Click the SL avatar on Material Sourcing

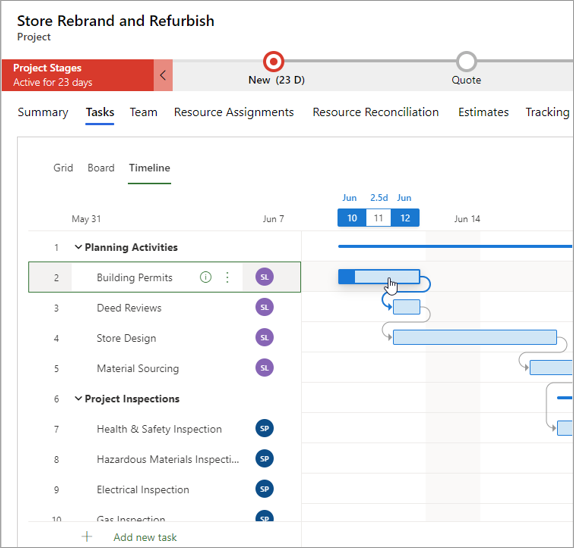[x=264, y=368]
